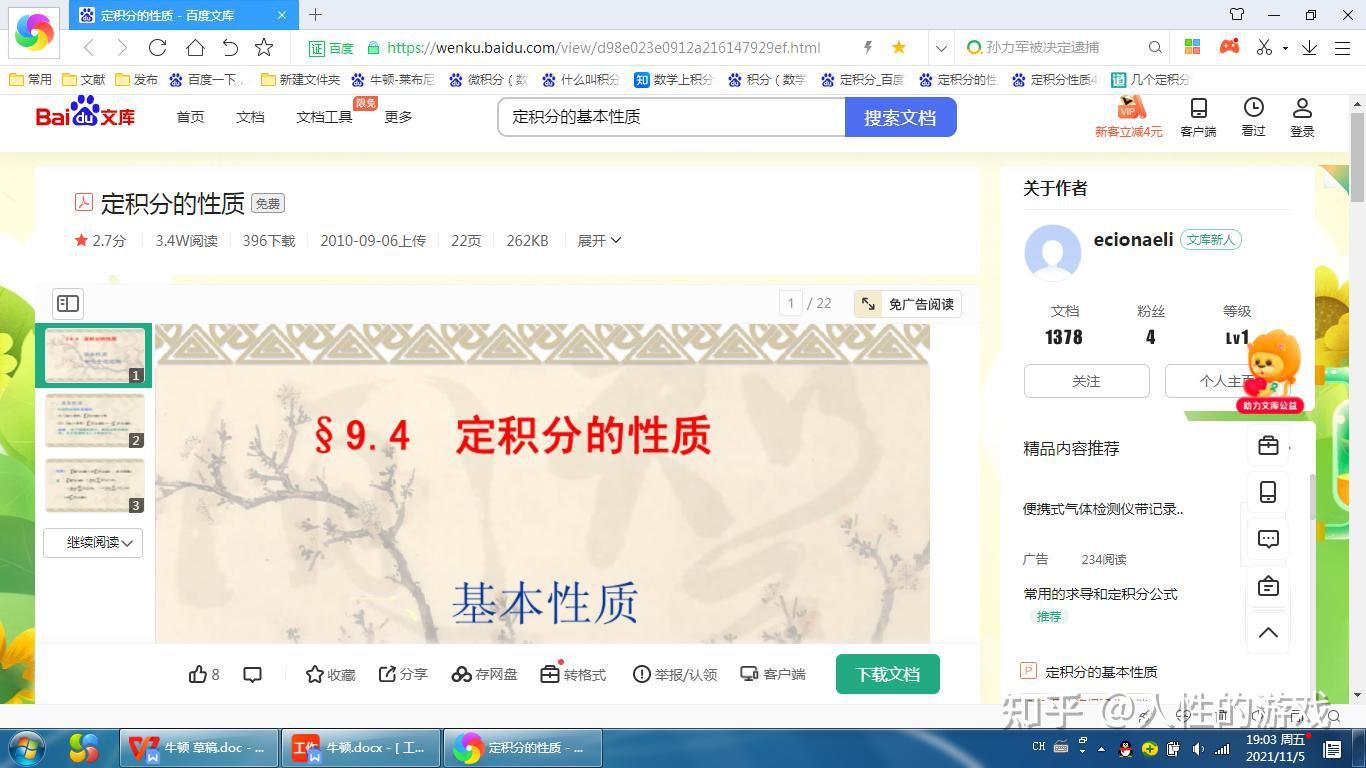Save the document with 存网盘 icon
Screen dimensions: 1366x768
[484, 674]
